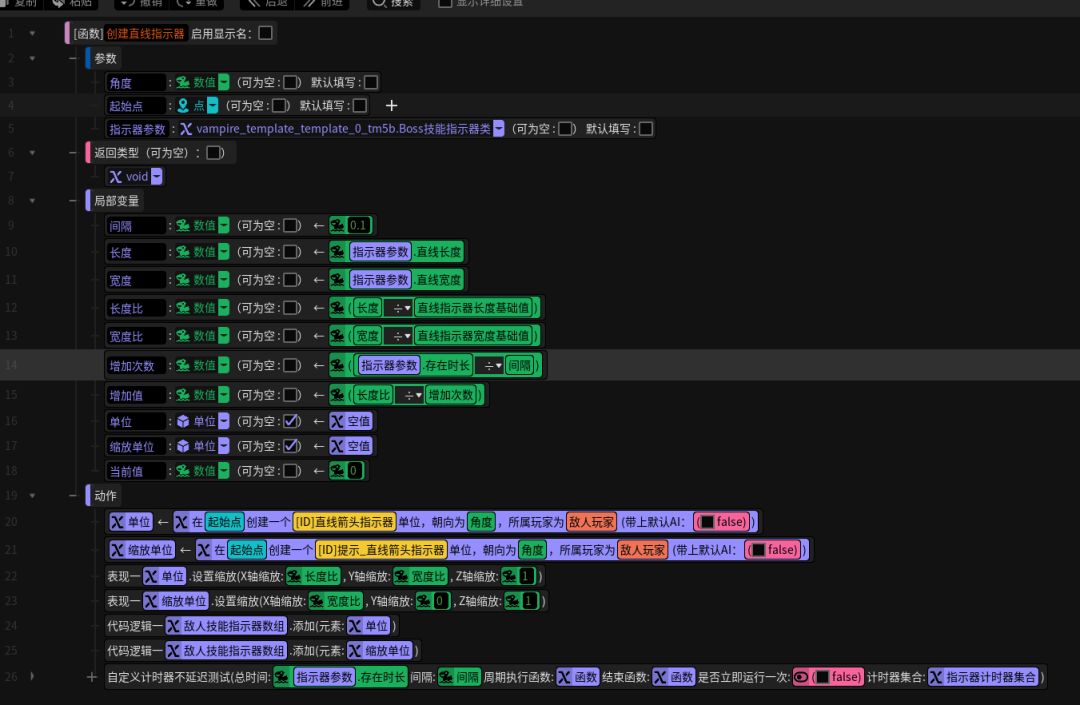
Task: Click the 后退 back toolbar button
Action: point(267,3)
